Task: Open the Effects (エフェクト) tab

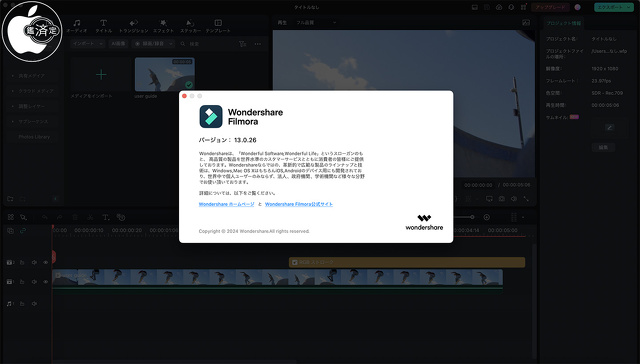Action: click(x=163, y=26)
